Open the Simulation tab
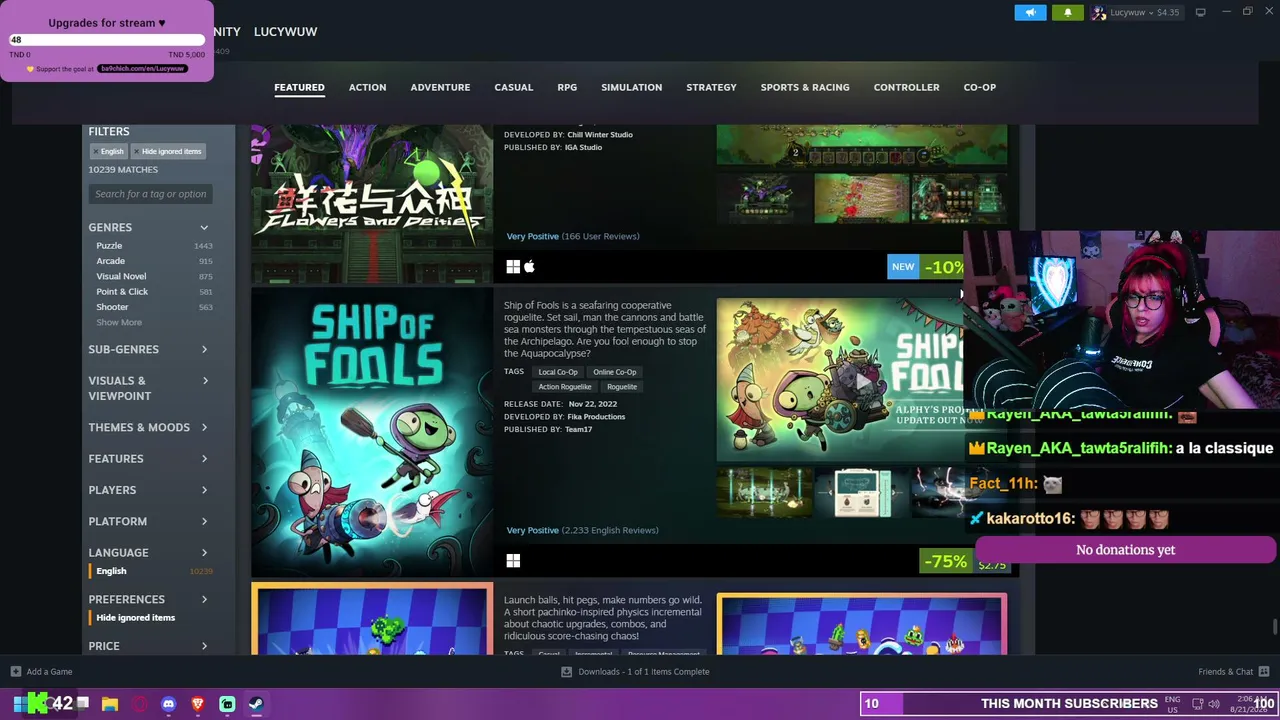1280x720 pixels. point(631,87)
